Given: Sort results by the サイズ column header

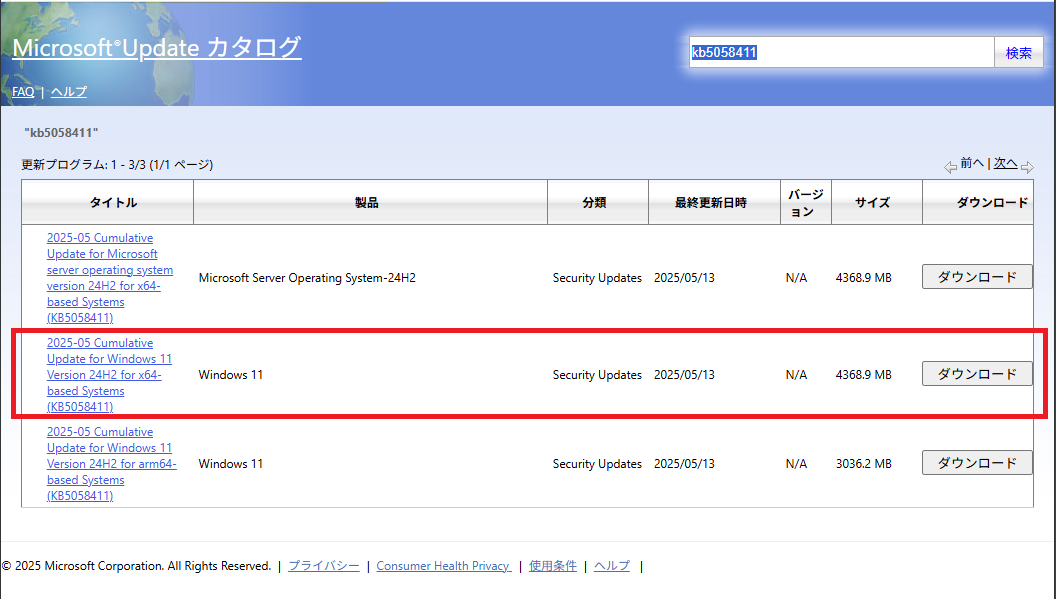Looking at the screenshot, I should tap(876, 201).
